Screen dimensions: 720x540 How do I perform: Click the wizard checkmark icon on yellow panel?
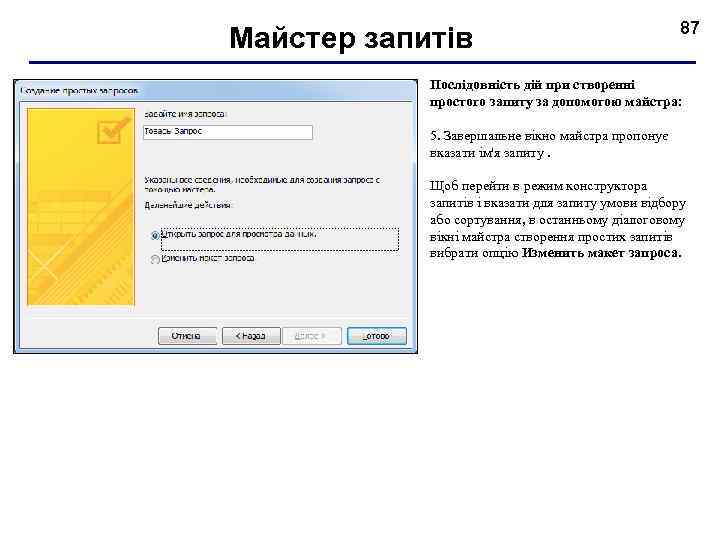point(113,131)
